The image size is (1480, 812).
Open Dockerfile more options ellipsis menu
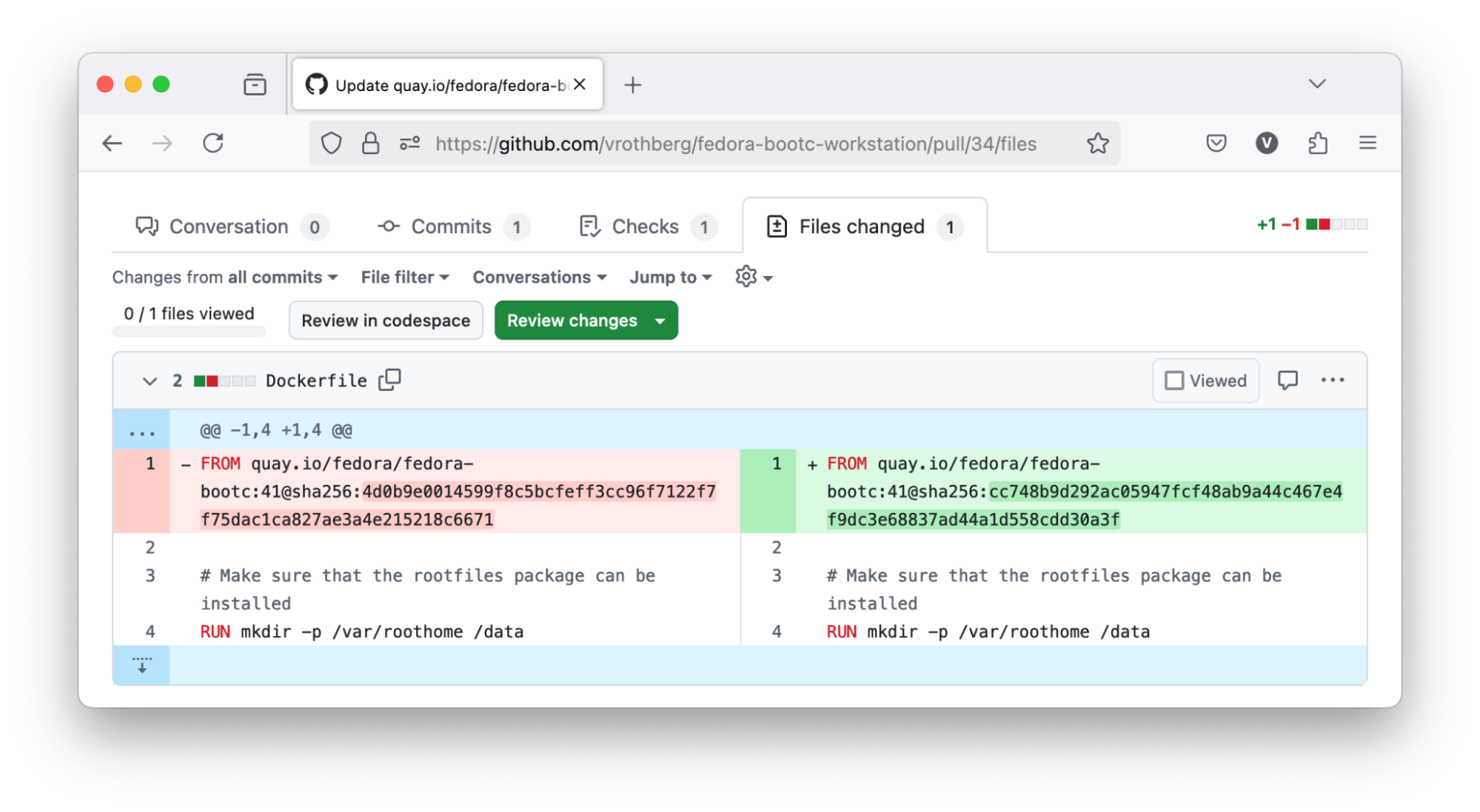coord(1333,380)
